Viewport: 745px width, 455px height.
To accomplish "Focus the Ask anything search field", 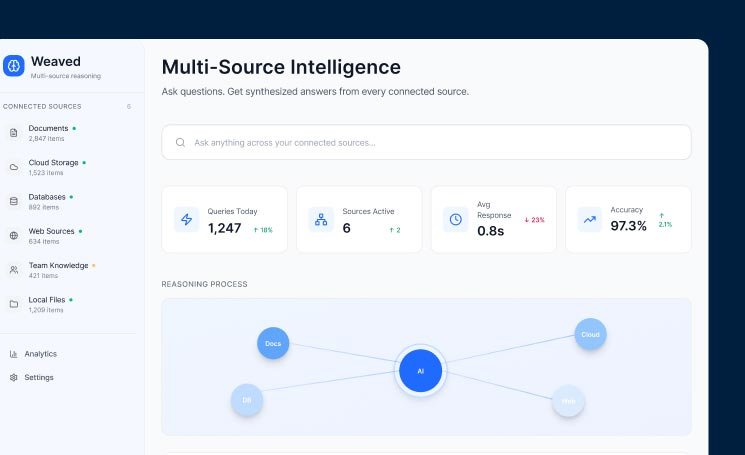I will 426,142.
